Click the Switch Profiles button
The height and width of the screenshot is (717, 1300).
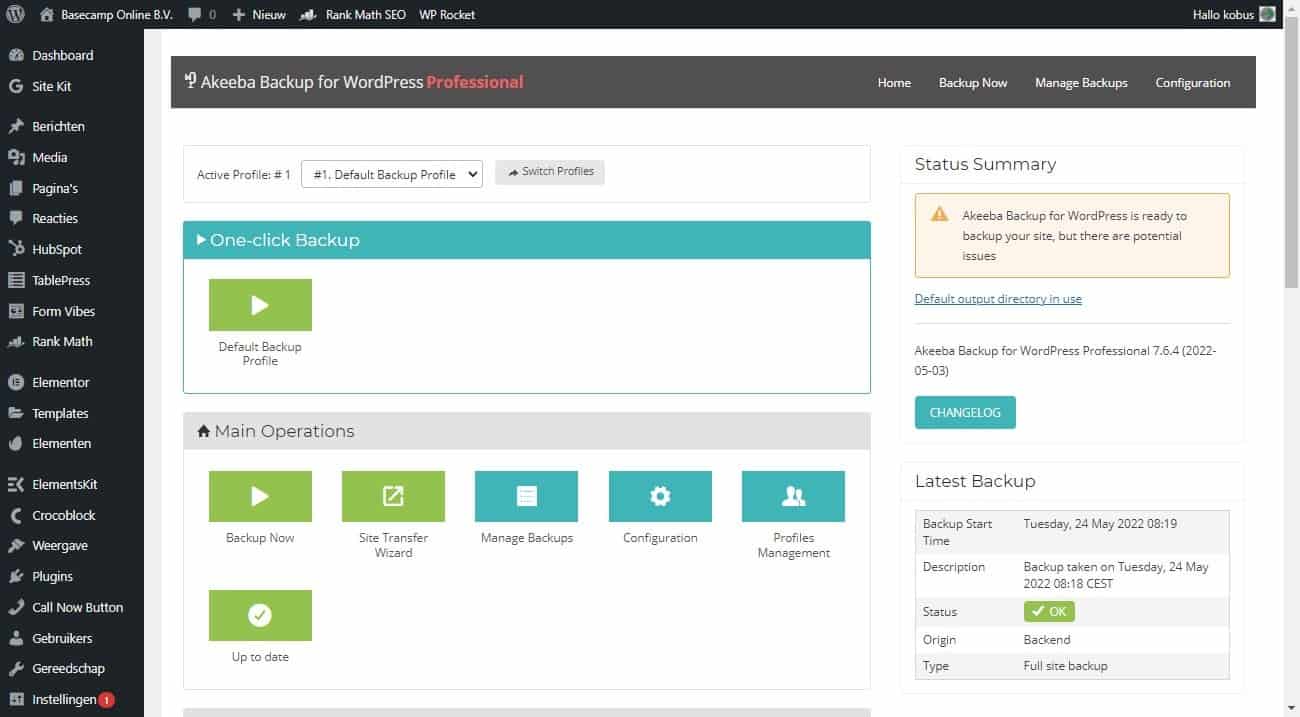click(549, 171)
